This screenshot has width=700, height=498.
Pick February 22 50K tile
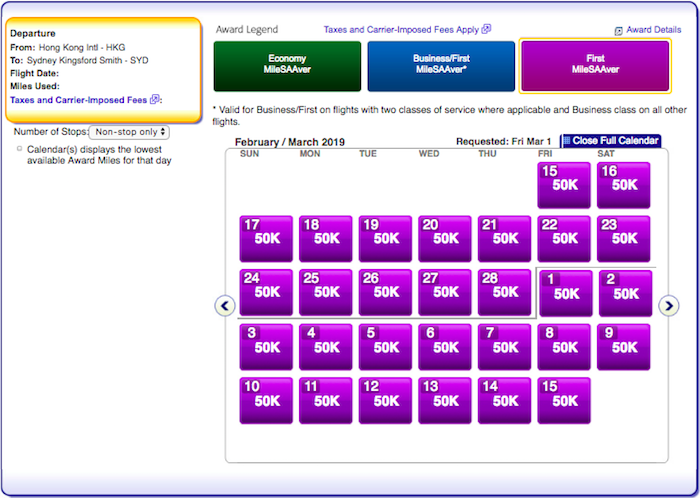click(564, 239)
